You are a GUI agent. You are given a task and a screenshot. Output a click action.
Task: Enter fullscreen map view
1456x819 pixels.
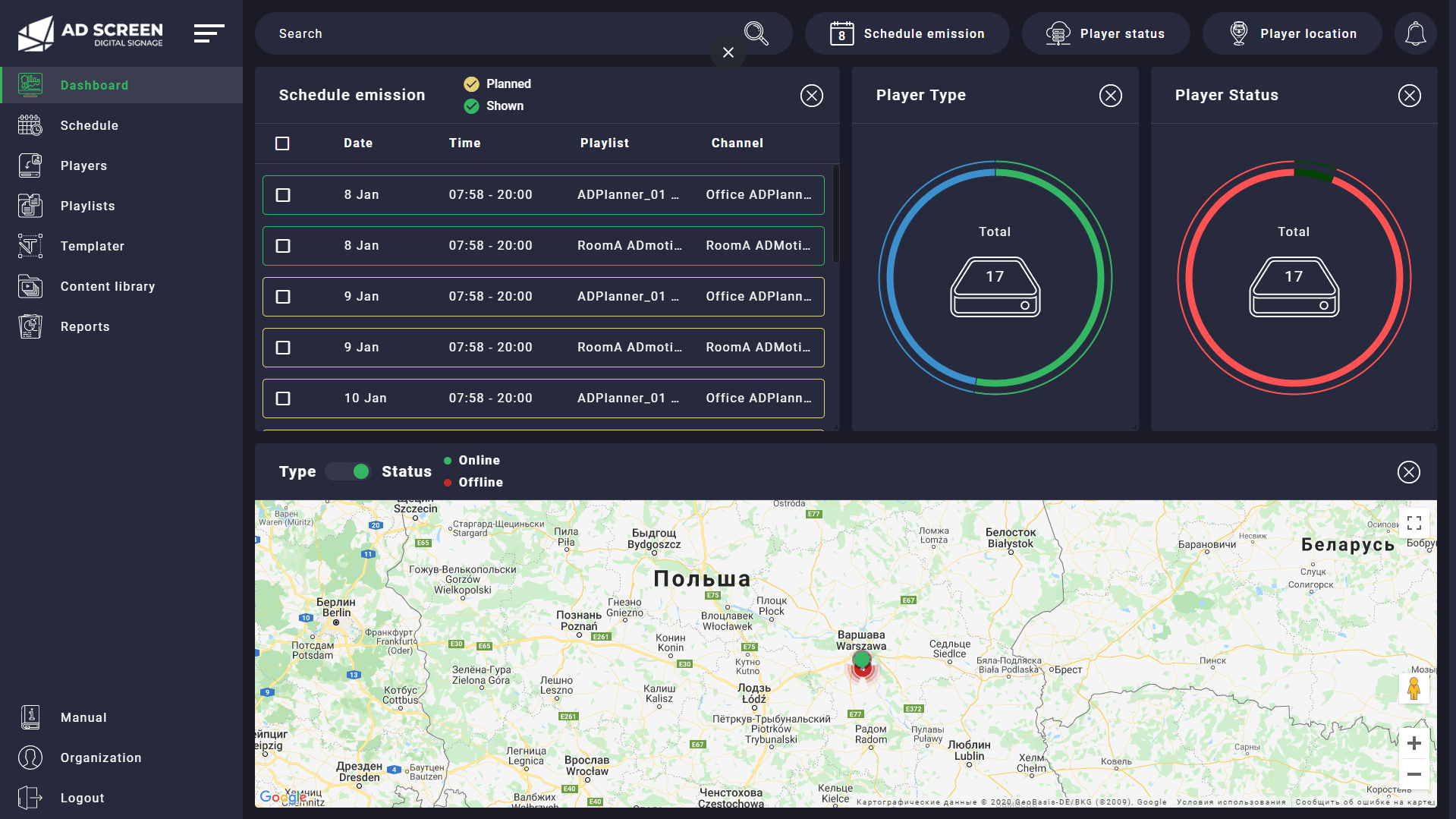(1414, 523)
